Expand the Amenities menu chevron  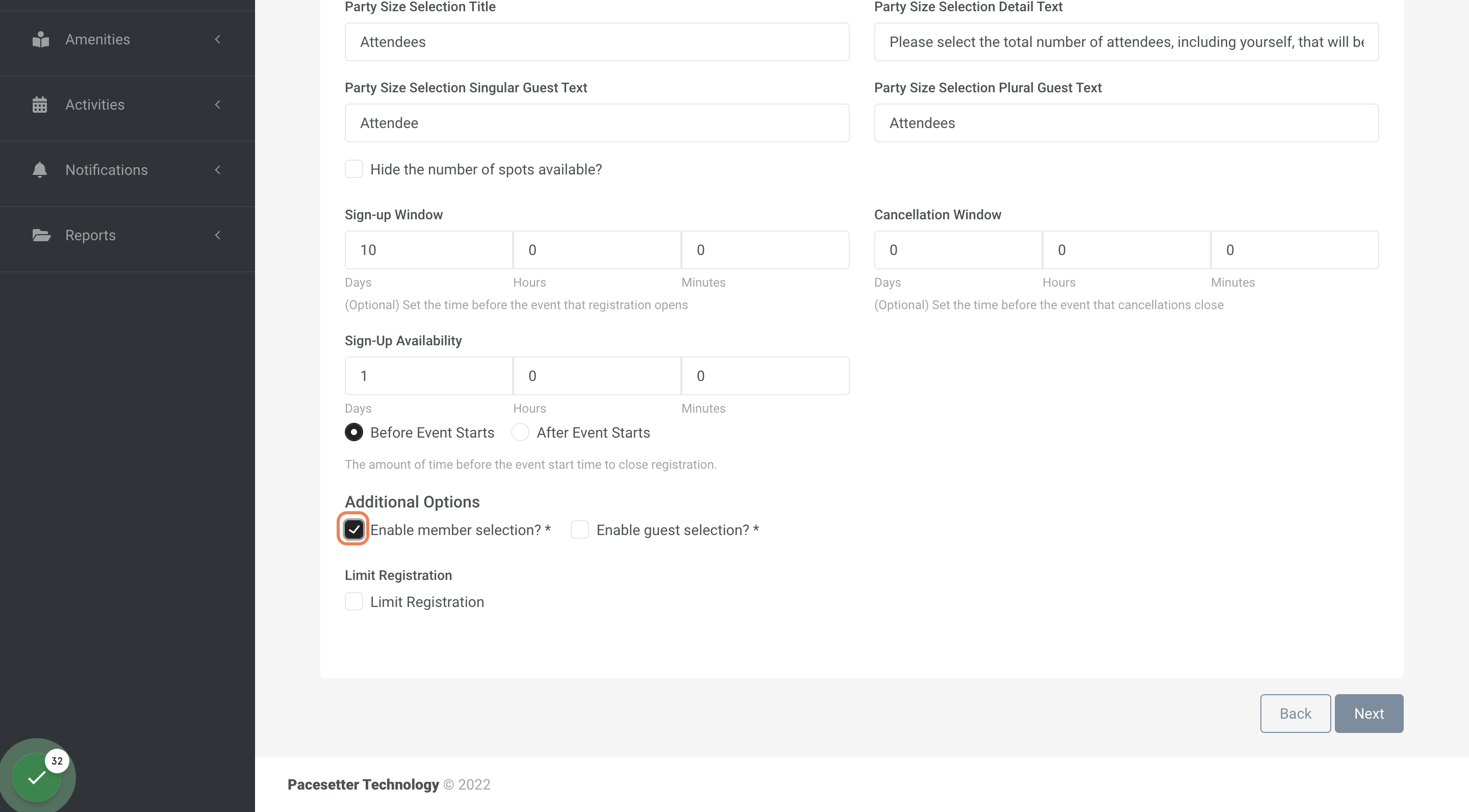pyautogui.click(x=217, y=39)
